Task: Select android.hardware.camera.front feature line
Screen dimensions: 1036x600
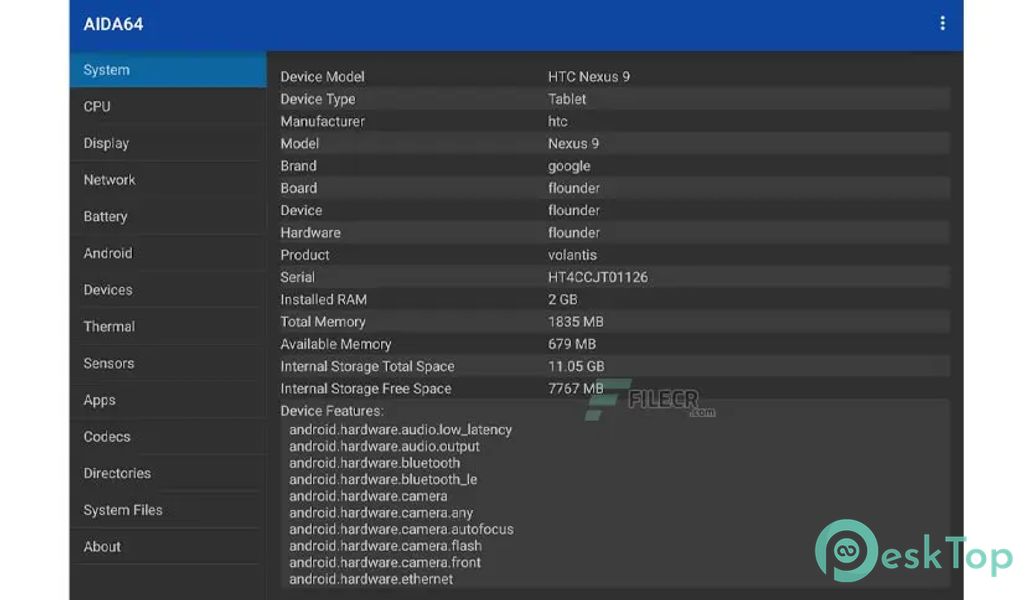Action: pyautogui.click(x=385, y=562)
